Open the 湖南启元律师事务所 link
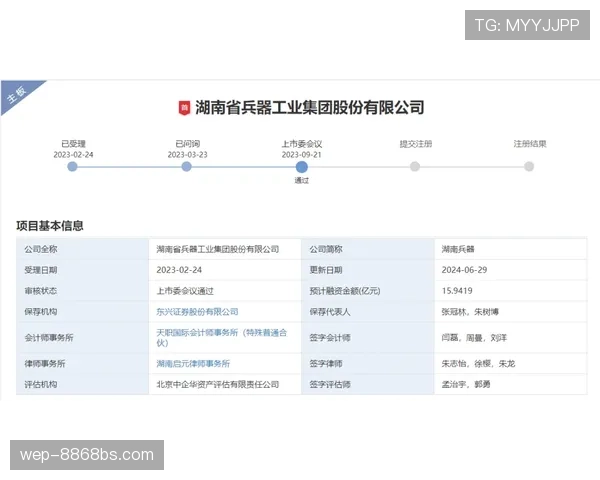Viewport: 600px width, 480px height. [193, 364]
